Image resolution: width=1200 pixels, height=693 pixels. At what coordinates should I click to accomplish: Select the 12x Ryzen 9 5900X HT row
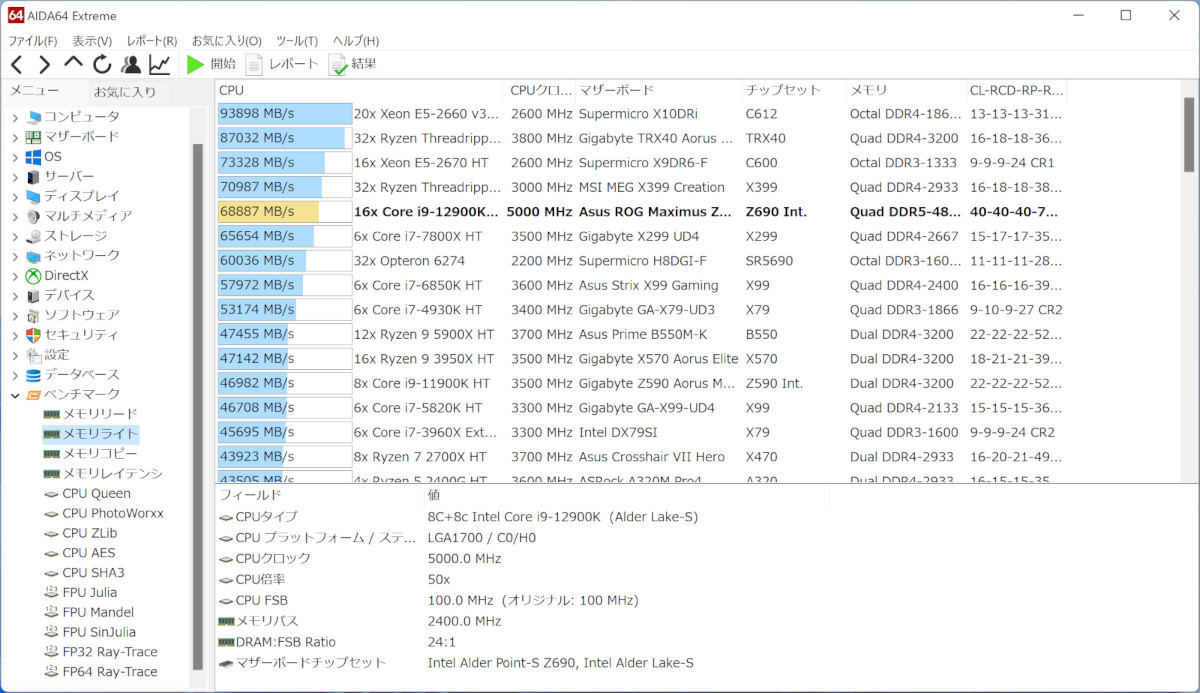pos(640,334)
